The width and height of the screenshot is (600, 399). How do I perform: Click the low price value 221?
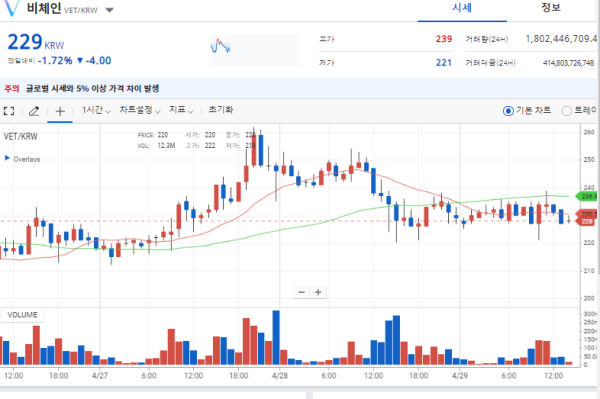pyautogui.click(x=443, y=63)
